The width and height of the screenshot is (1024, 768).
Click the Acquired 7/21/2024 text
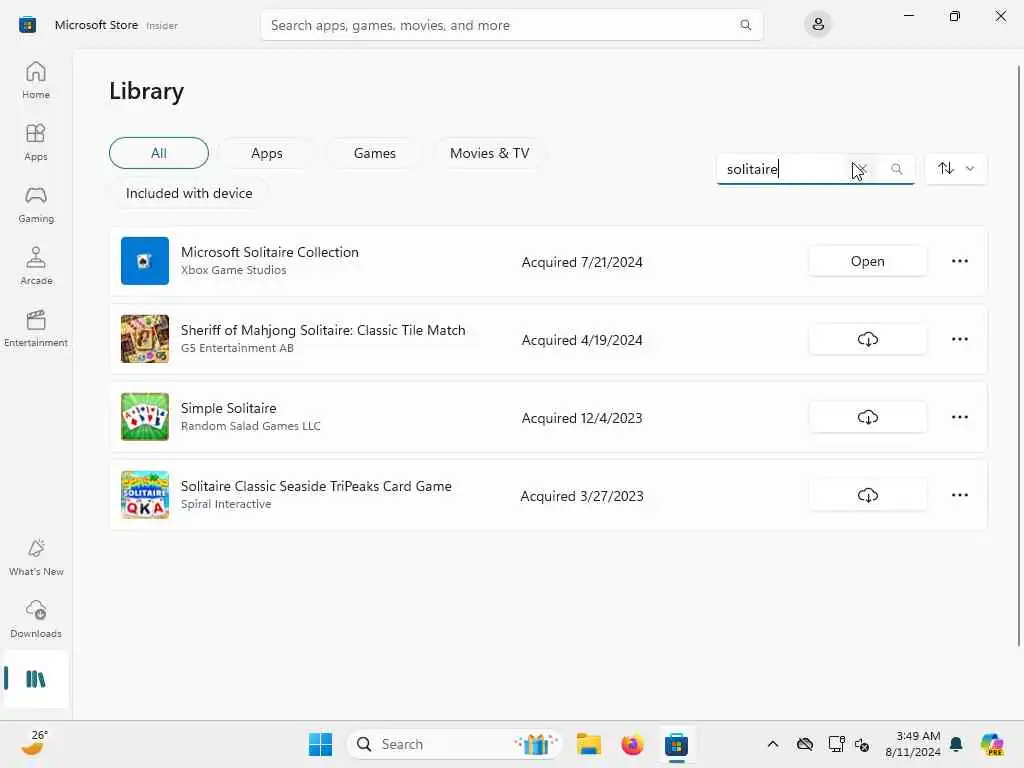[582, 262]
